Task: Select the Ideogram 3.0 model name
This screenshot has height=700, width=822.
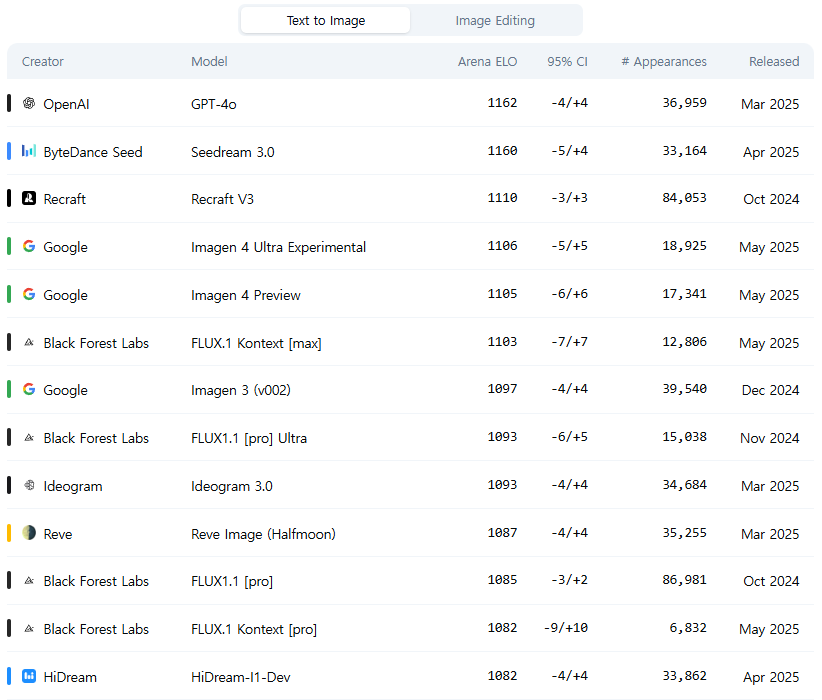Action: pos(232,487)
